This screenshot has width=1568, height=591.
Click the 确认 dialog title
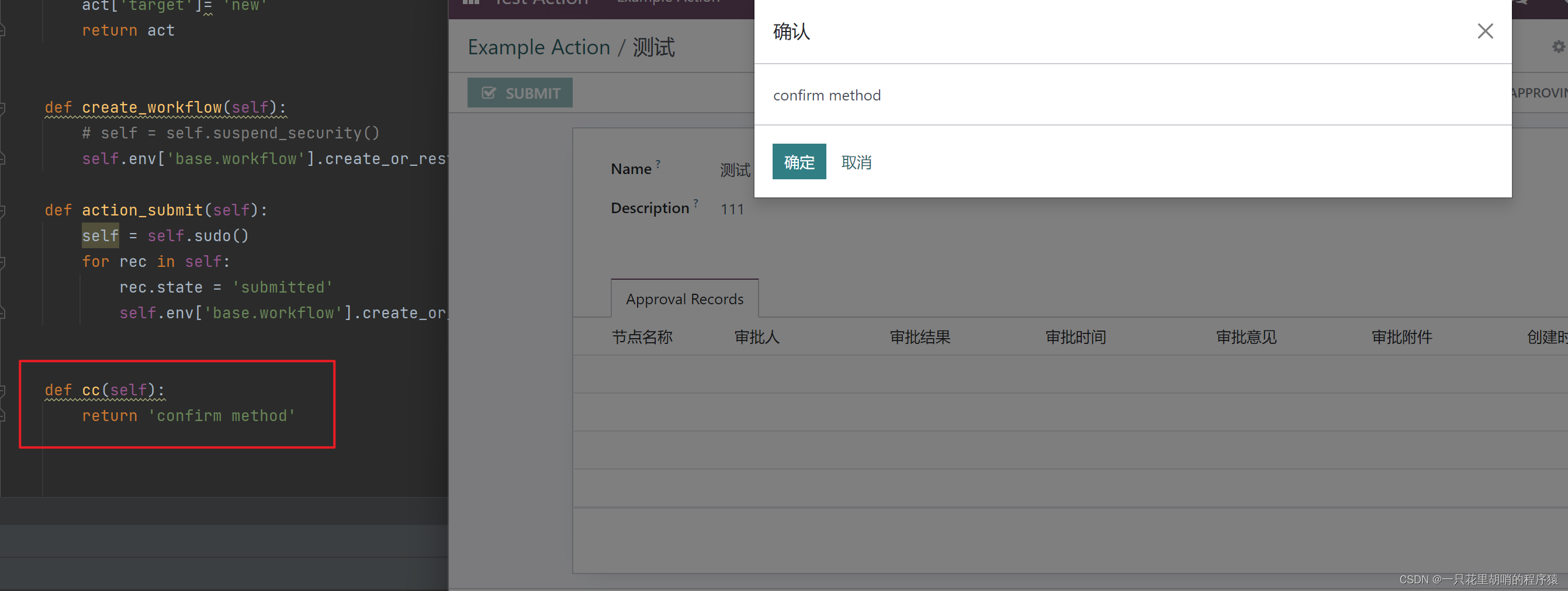pyautogui.click(x=791, y=32)
